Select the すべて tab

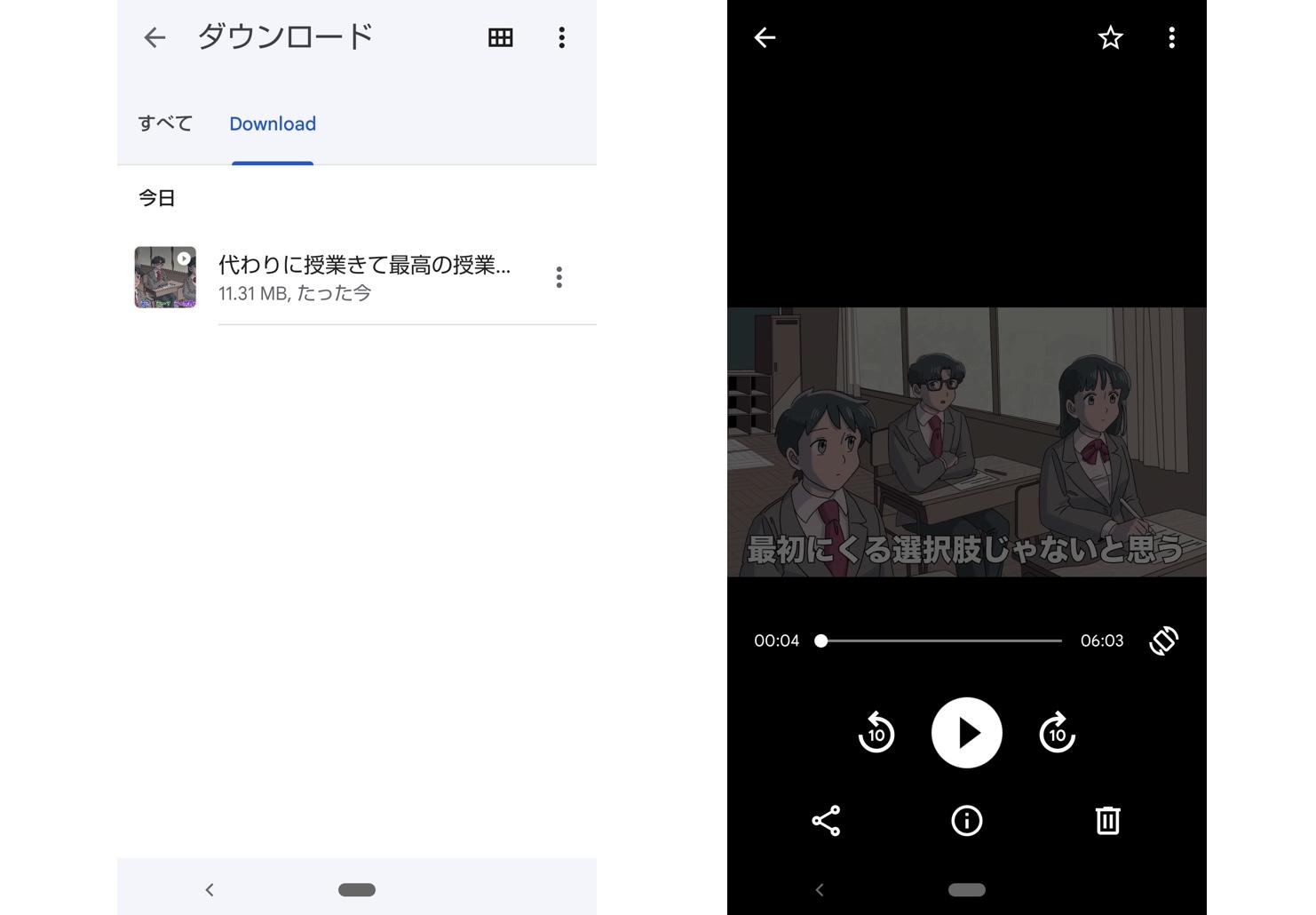tap(165, 123)
